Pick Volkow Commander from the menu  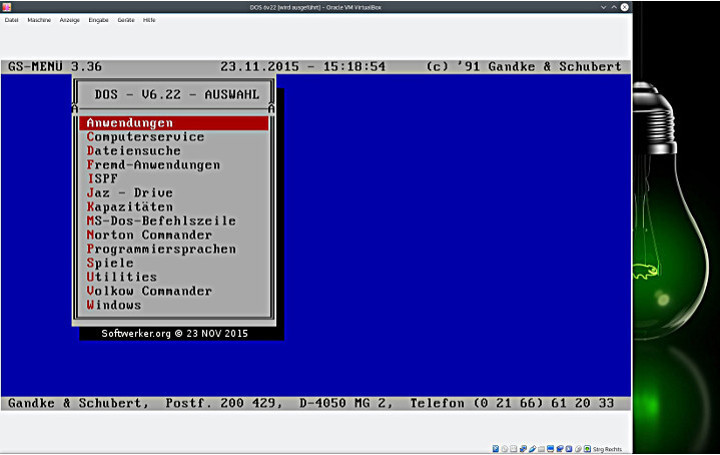149,291
